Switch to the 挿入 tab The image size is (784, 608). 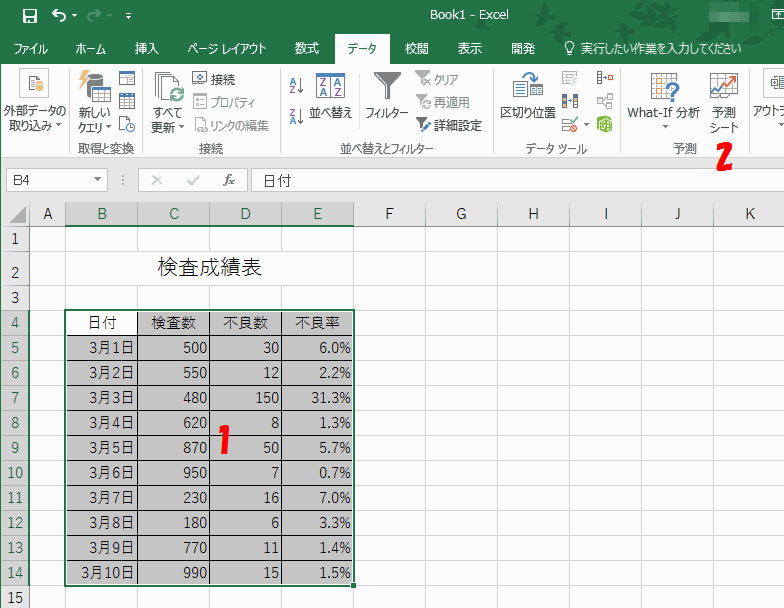(x=146, y=48)
